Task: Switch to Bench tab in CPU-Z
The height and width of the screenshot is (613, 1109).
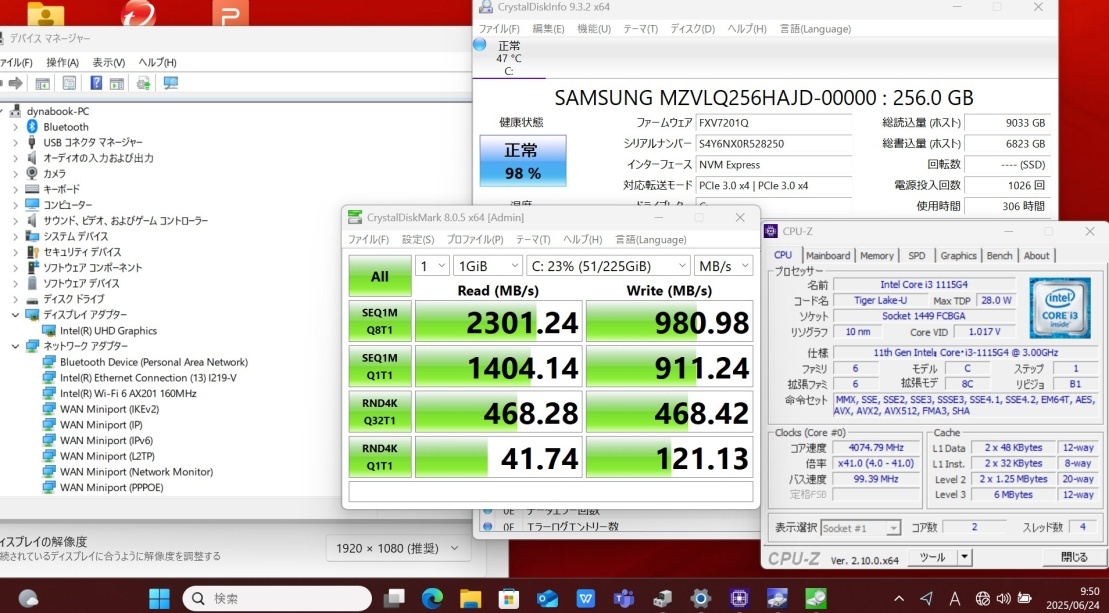Action: click(x=999, y=255)
